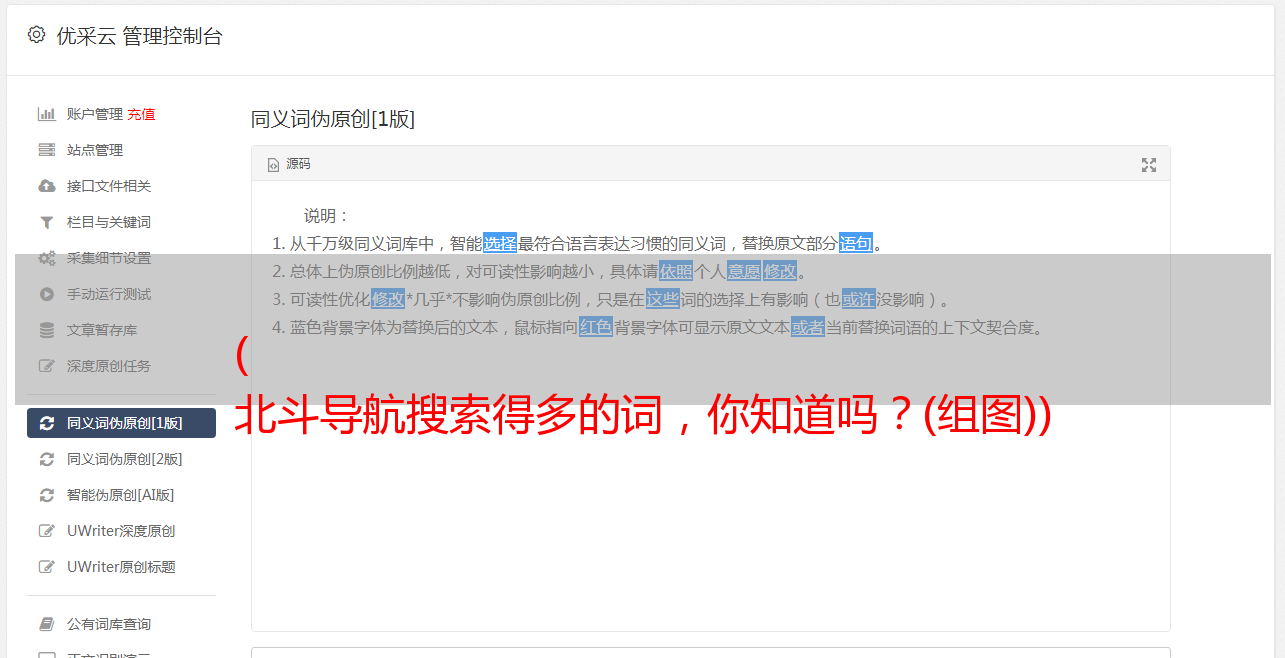Select the 同义词伪原创[1版] menu item
Image resolution: width=1285 pixels, height=658 pixels.
tap(121, 423)
